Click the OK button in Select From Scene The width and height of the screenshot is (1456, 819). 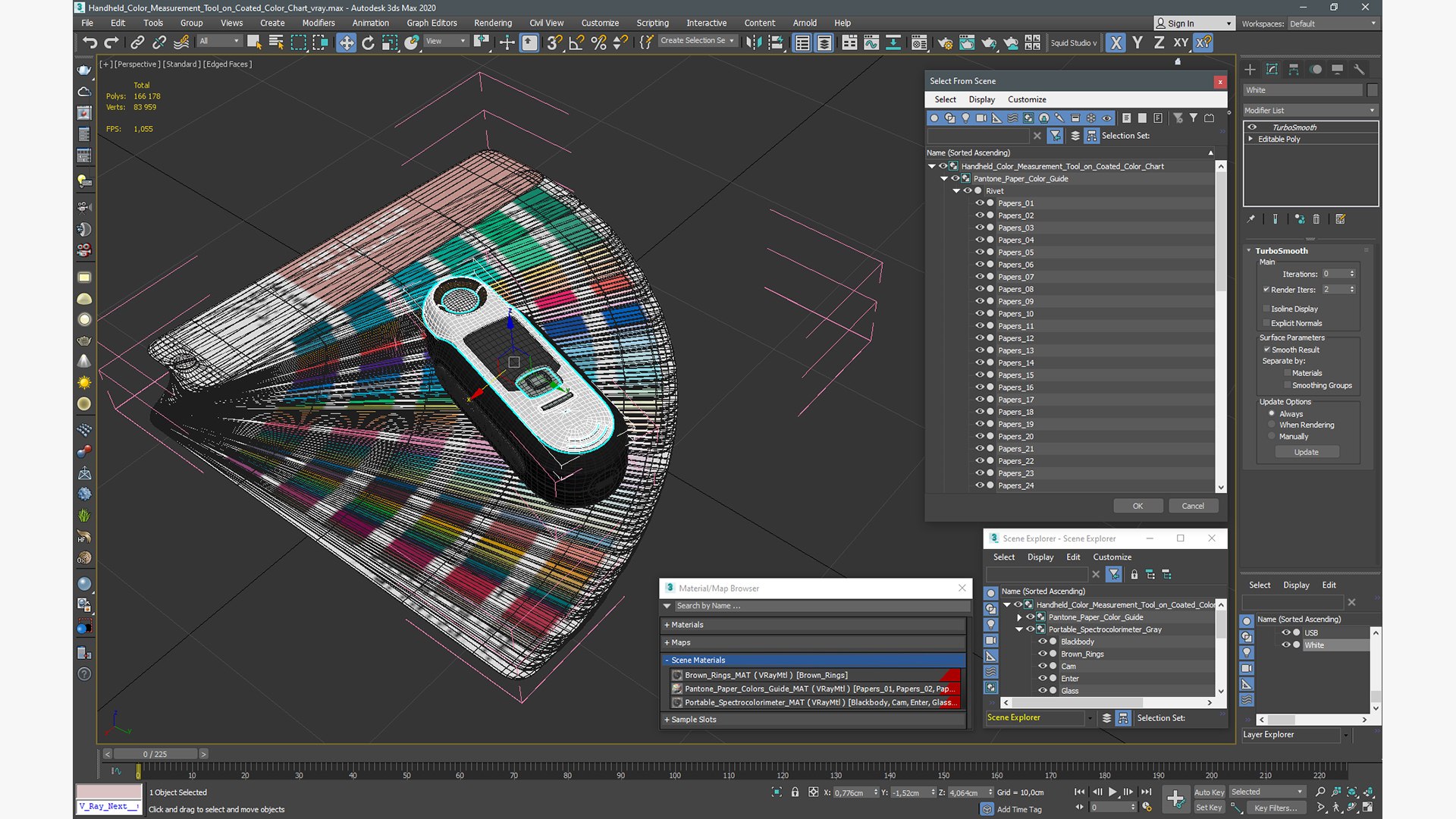click(1137, 506)
